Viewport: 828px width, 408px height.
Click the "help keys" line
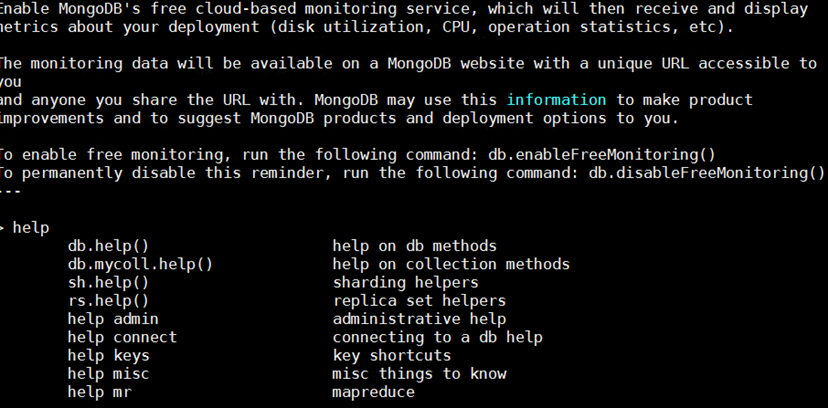pyautogui.click(x=108, y=356)
